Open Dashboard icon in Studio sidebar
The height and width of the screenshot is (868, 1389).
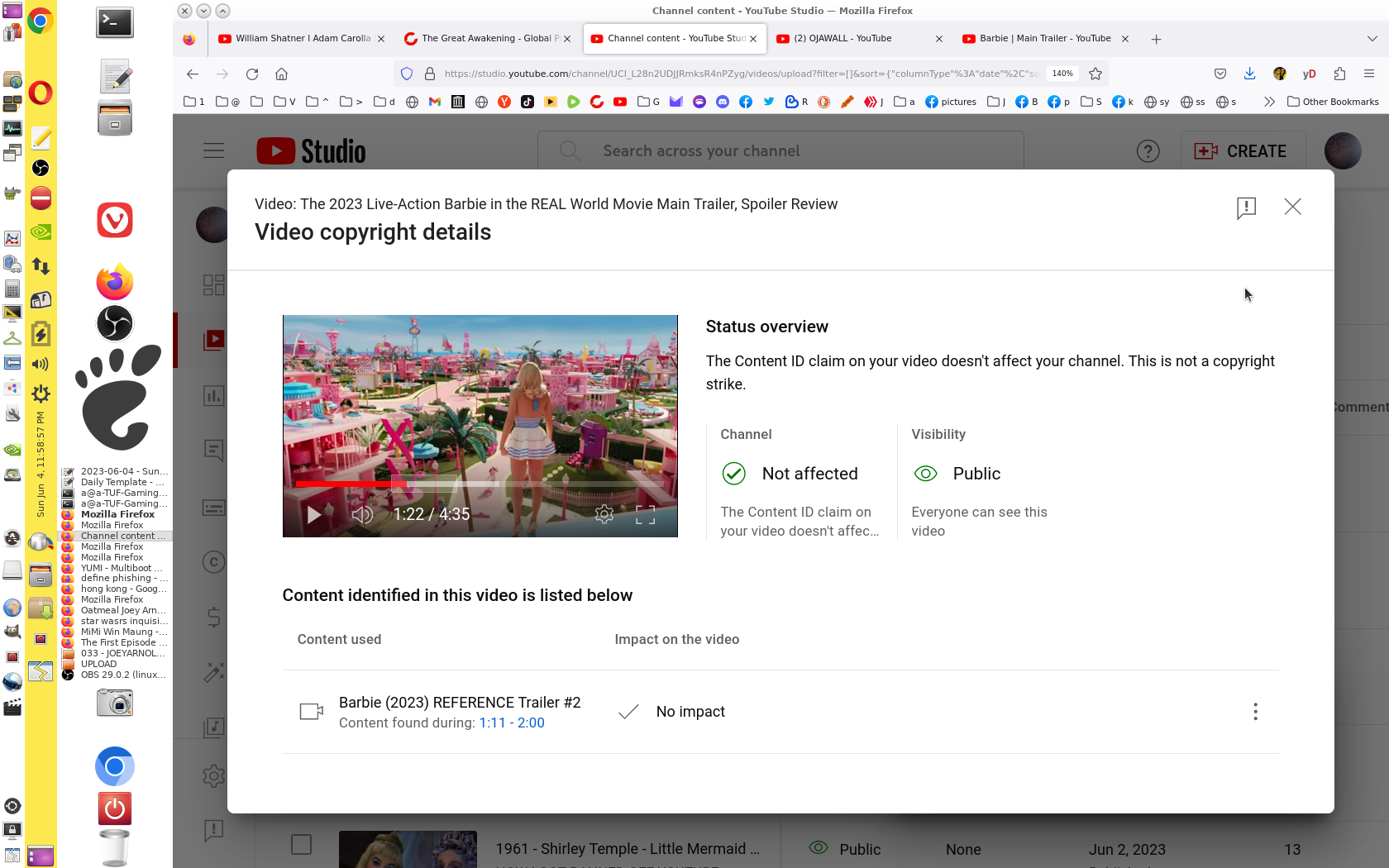tap(213, 285)
